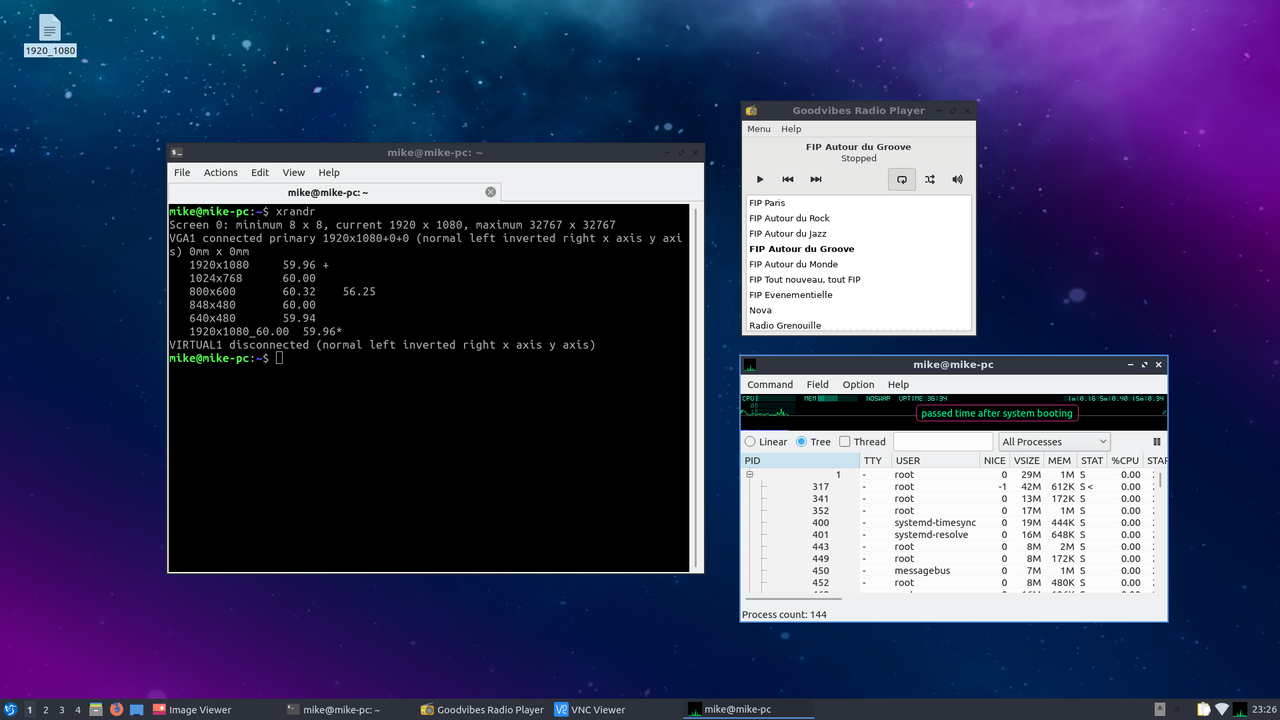The image size is (1280, 720).
Task: Skip to the next radio station
Action: point(816,179)
